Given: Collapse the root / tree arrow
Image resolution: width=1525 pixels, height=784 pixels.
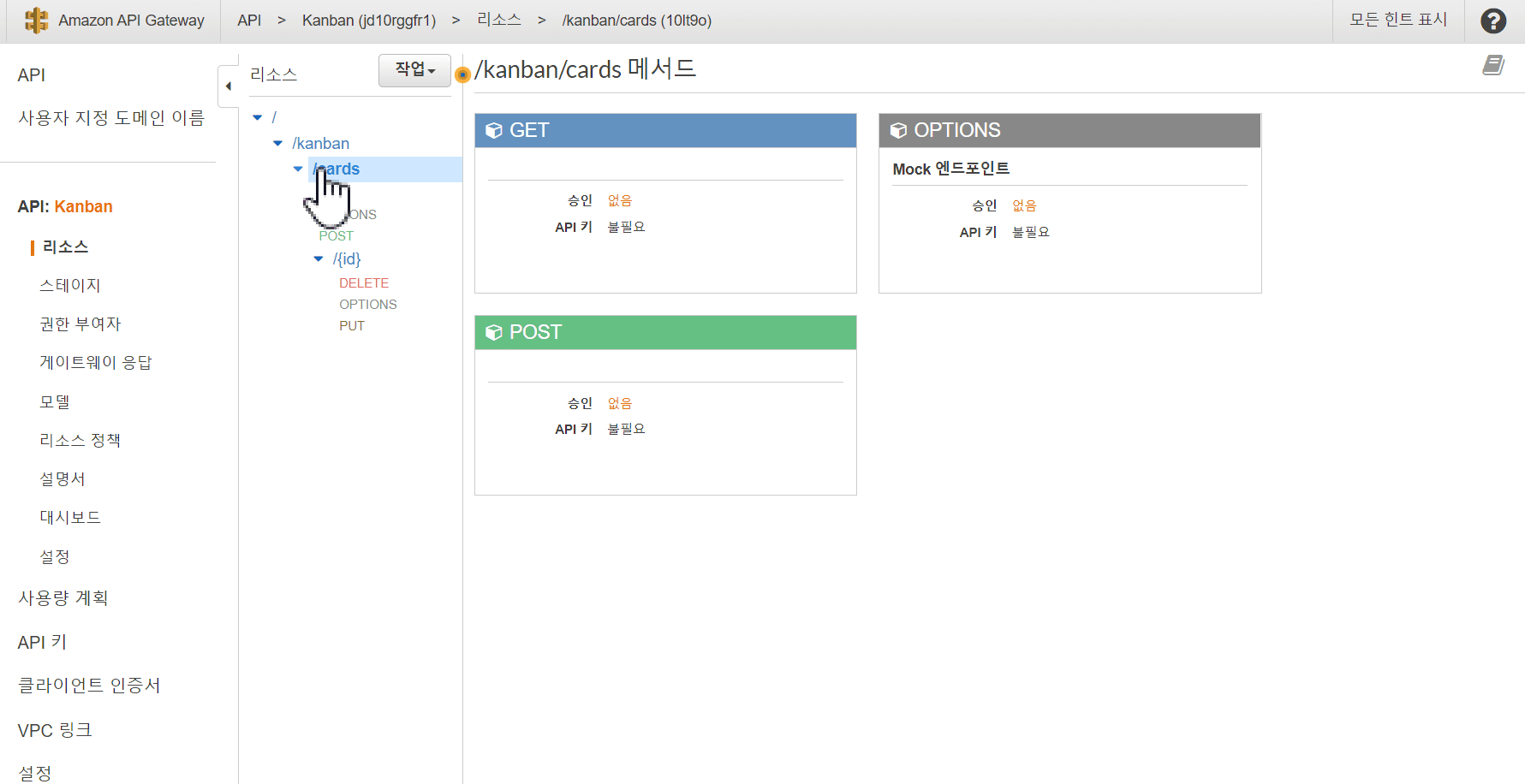Looking at the screenshot, I should pyautogui.click(x=257, y=117).
